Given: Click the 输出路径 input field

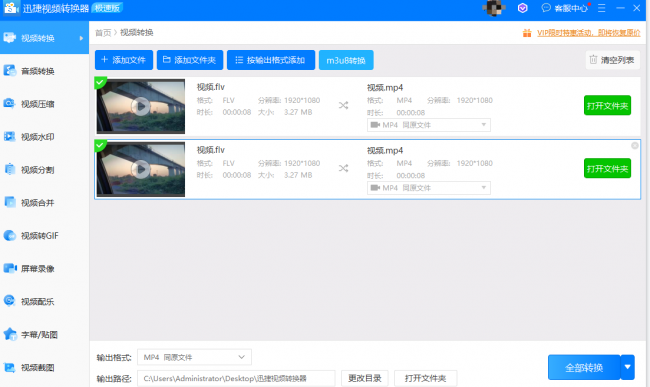Looking at the screenshot, I should tap(236, 378).
